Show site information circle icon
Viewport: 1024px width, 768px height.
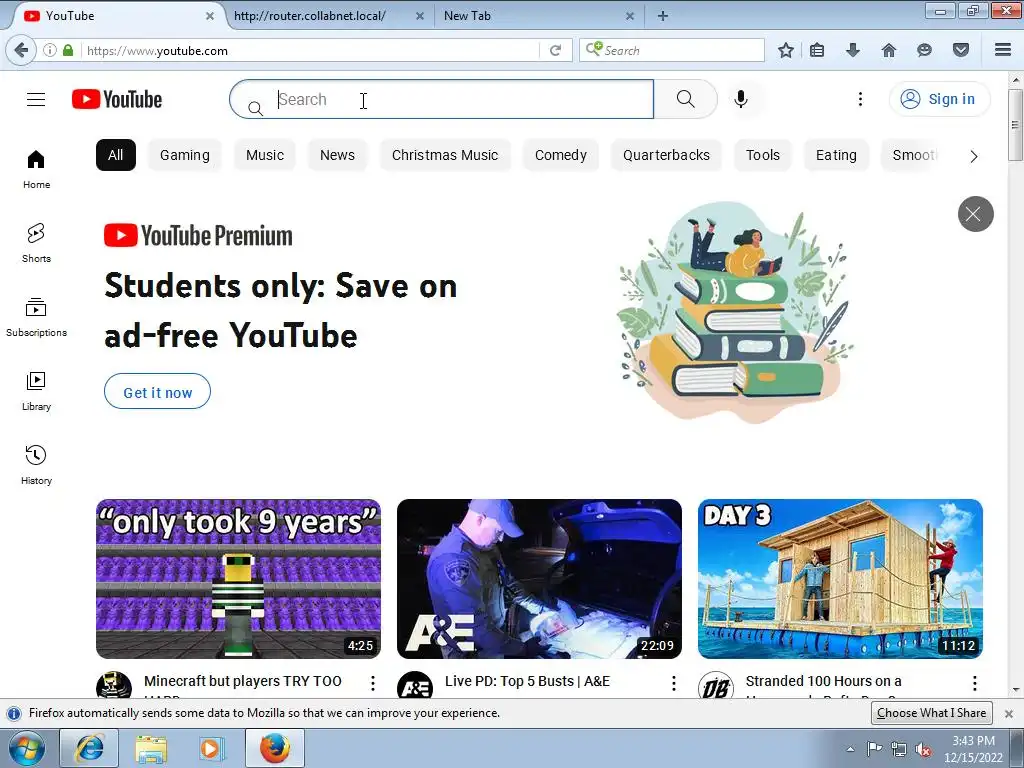coord(50,50)
